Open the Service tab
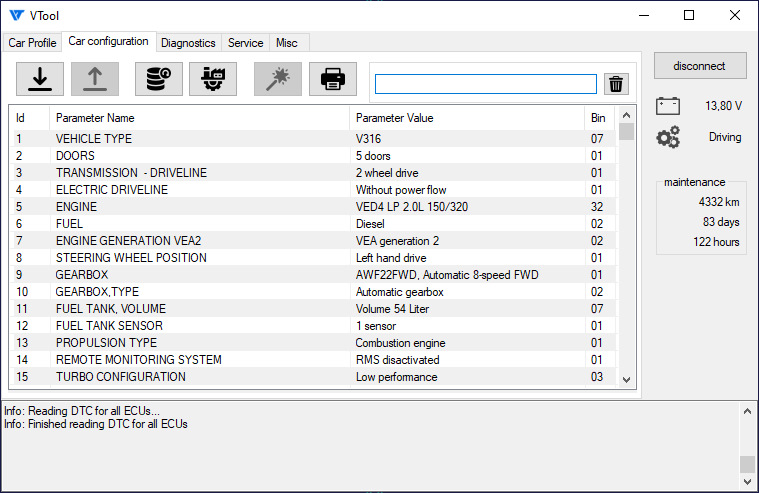The height and width of the screenshot is (493, 759). point(245,43)
